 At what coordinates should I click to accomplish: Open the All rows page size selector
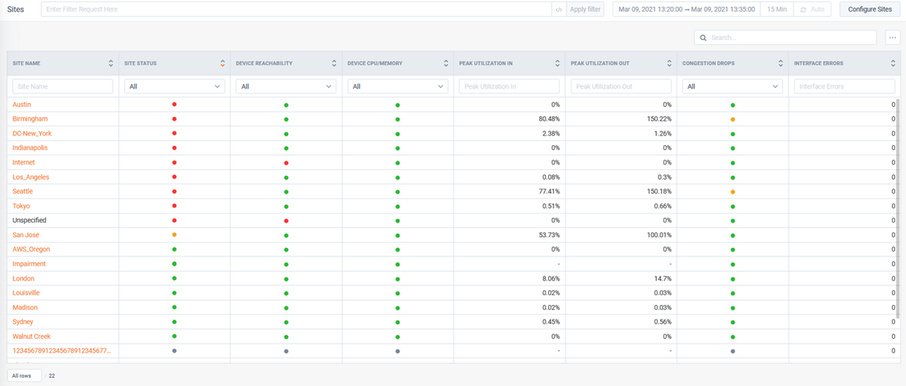coord(24,376)
